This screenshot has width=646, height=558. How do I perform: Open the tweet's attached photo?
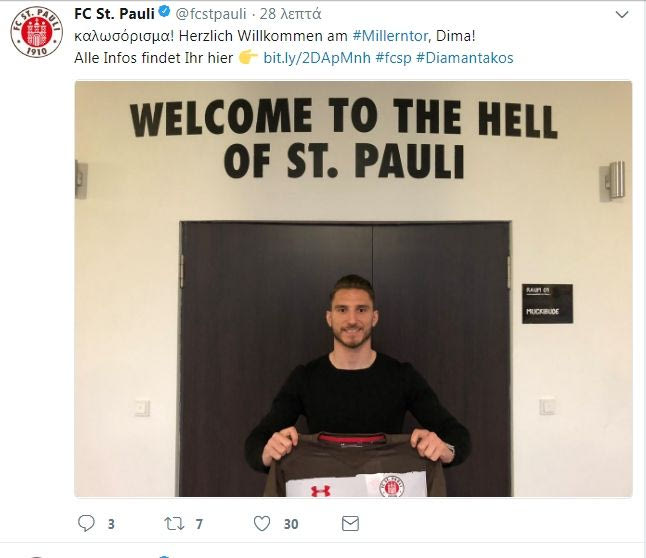[353, 288]
